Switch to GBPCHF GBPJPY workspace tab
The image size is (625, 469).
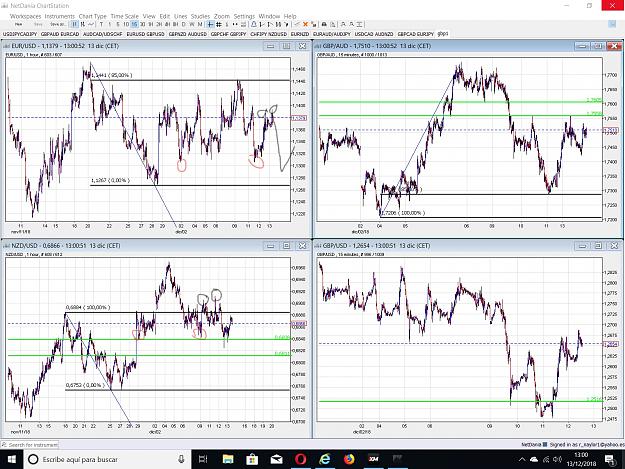pyautogui.click(x=228, y=34)
